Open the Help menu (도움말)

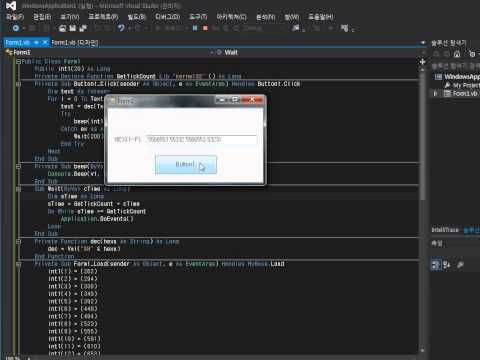pyautogui.click(x=320, y=17)
